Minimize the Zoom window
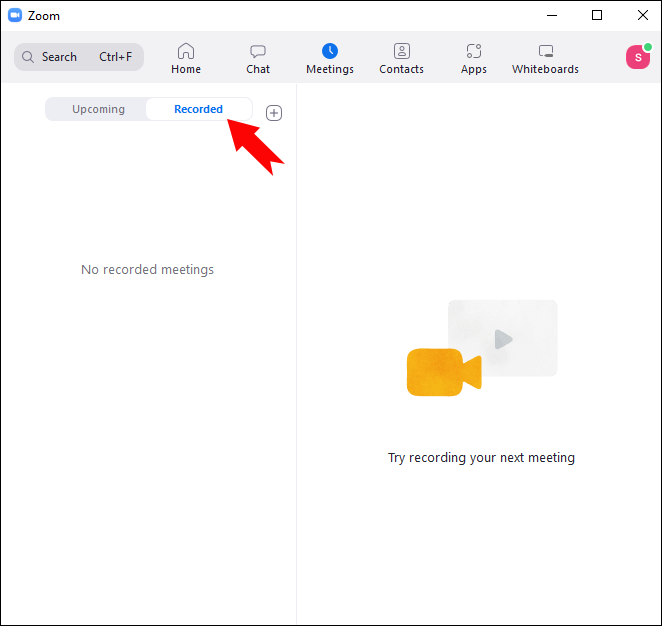The image size is (662, 626). (552, 15)
